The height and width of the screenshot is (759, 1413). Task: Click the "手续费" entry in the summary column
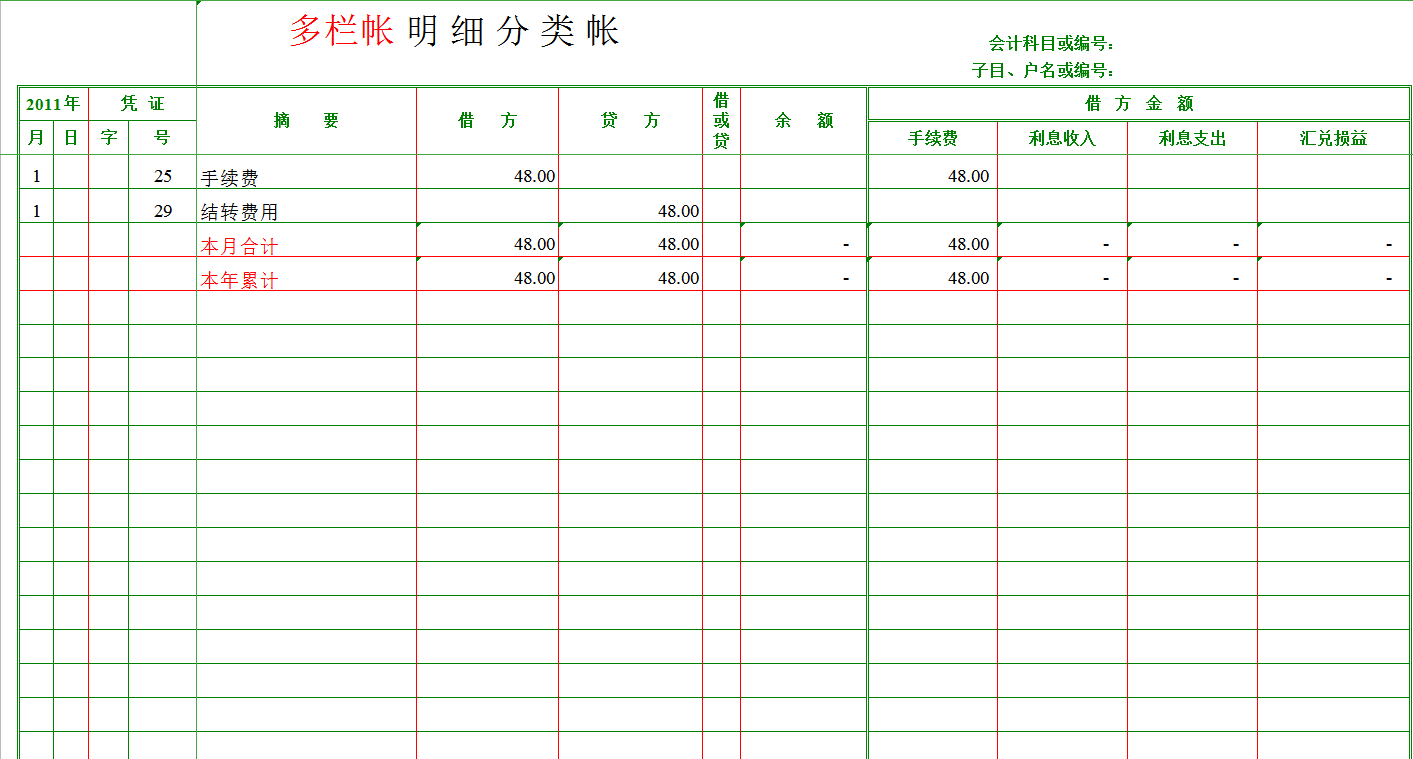tap(229, 175)
